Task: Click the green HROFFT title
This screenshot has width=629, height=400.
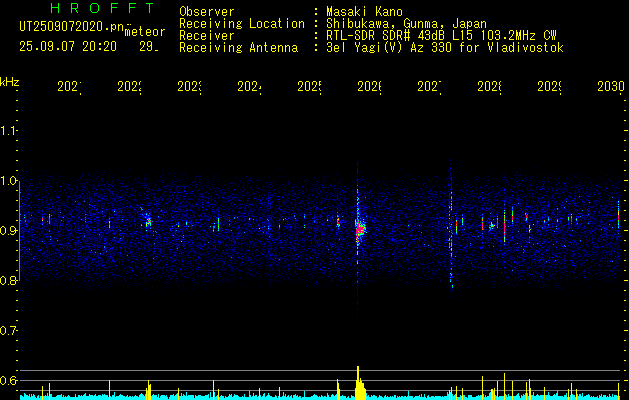Action: (102, 8)
